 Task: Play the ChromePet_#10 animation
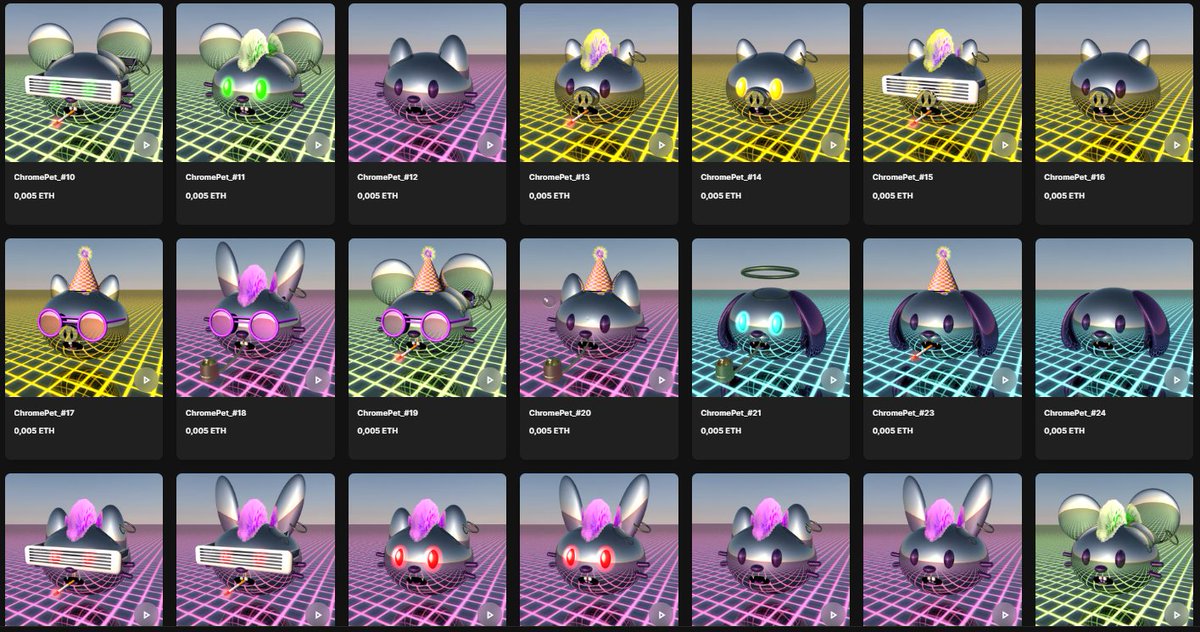(x=146, y=145)
